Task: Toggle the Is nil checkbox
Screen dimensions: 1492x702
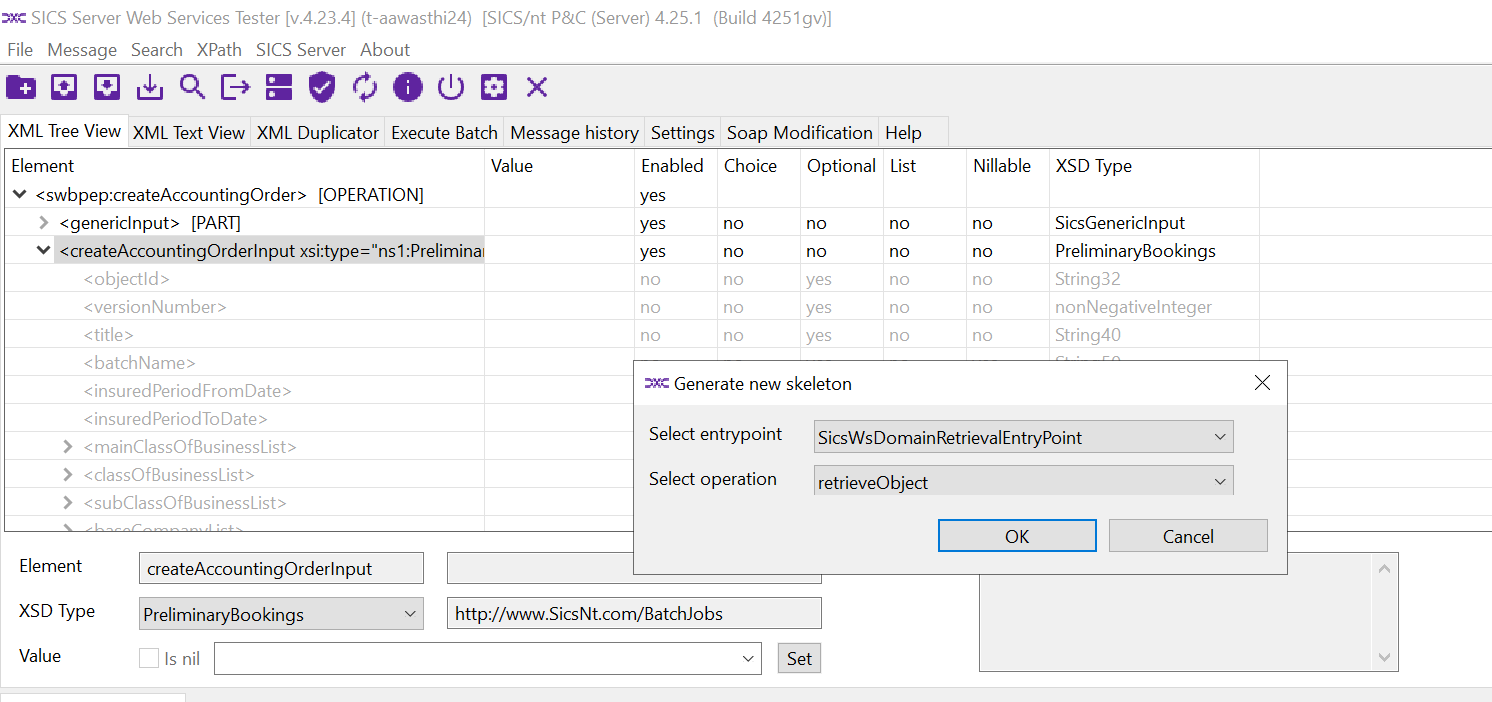Action: 149,658
